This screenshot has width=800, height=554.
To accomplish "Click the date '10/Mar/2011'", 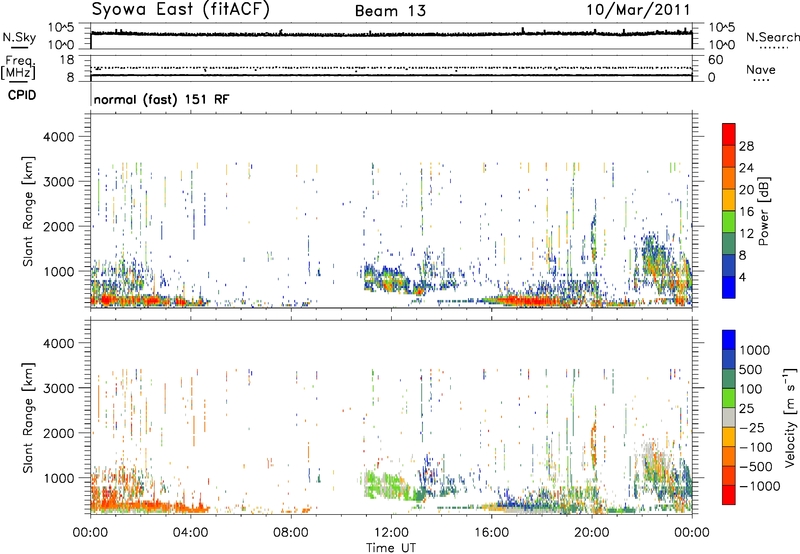I will 638,10.
